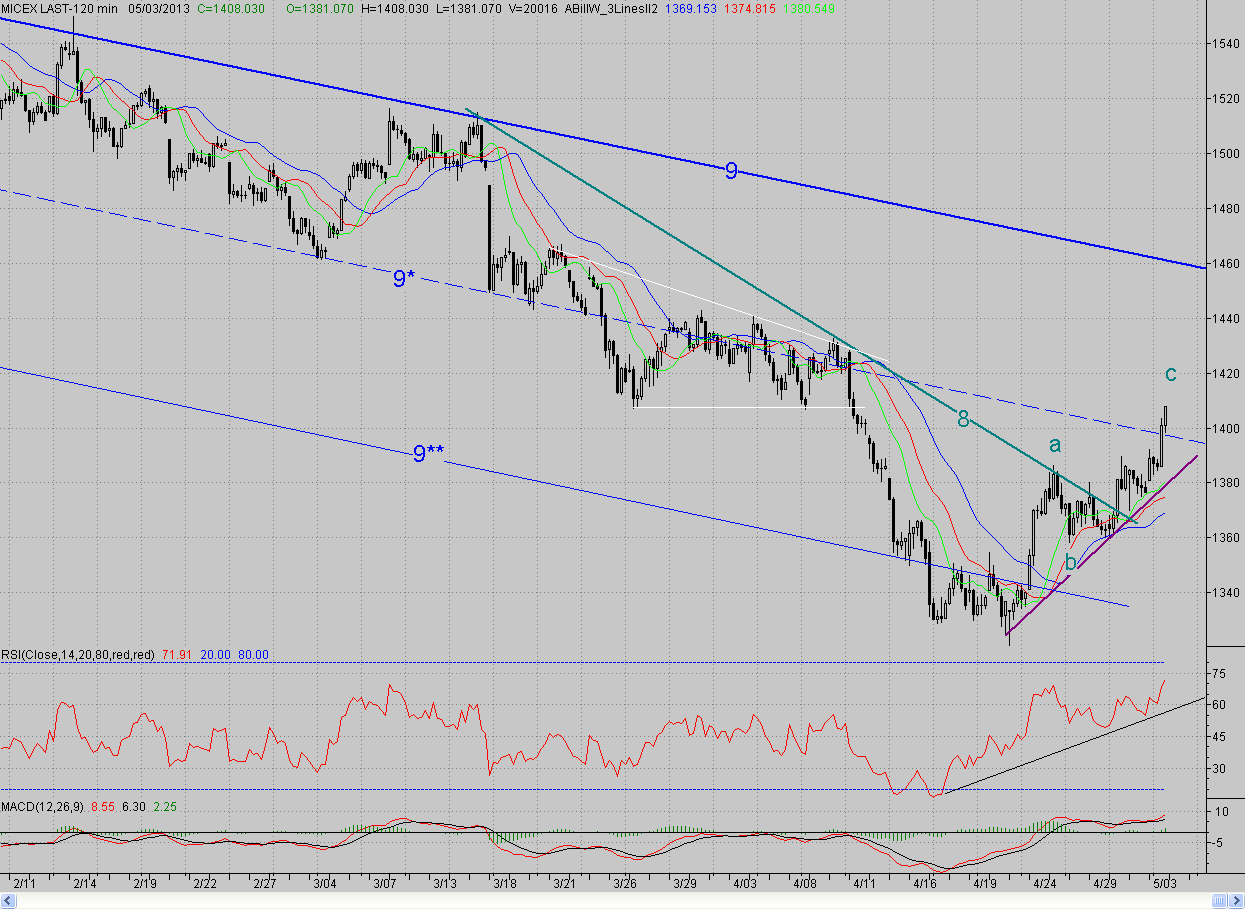Click the 4/16 date marker on time axis
1245x909 pixels.
point(925,884)
